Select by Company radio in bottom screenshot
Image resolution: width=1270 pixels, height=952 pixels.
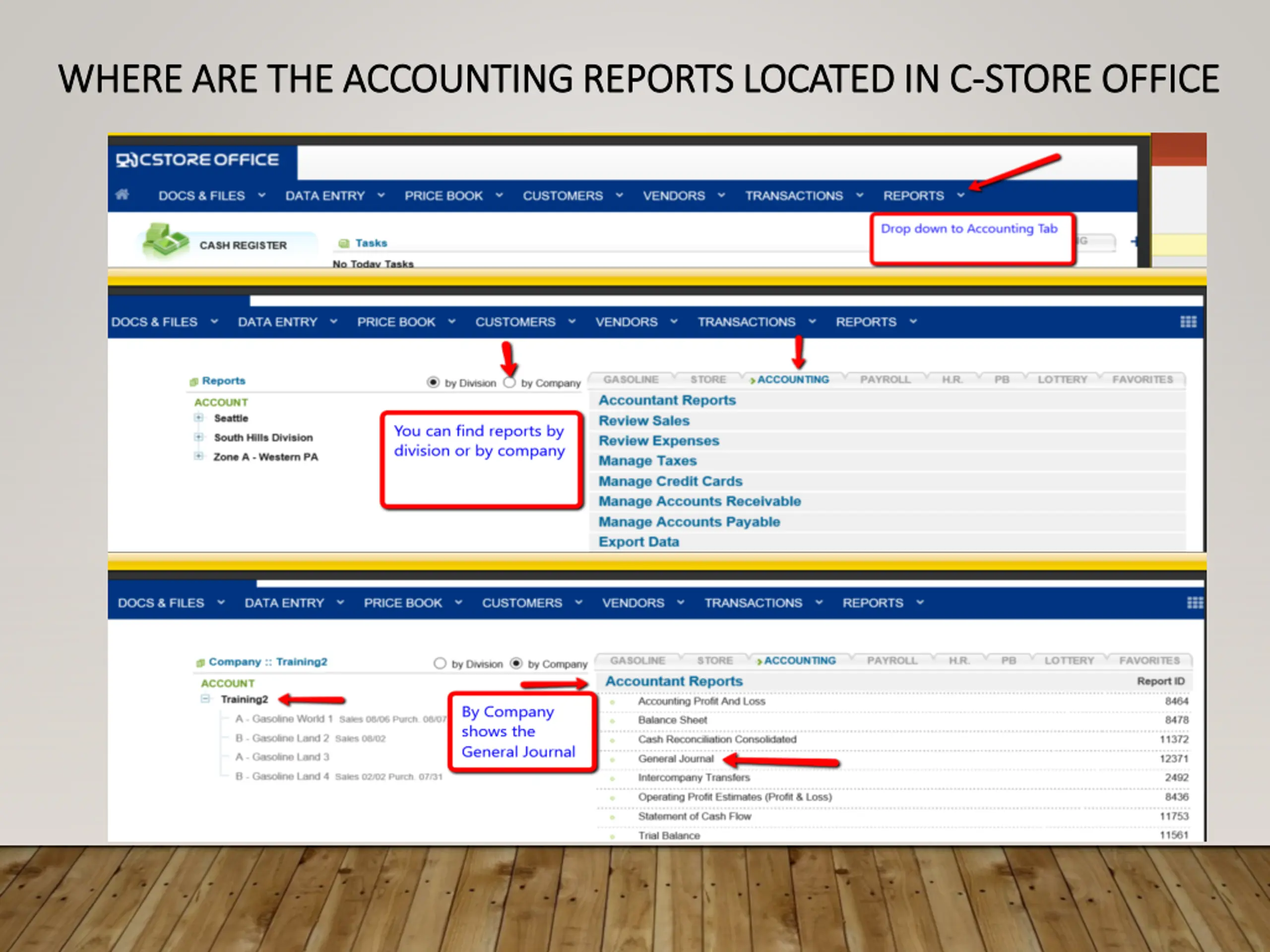click(x=516, y=663)
